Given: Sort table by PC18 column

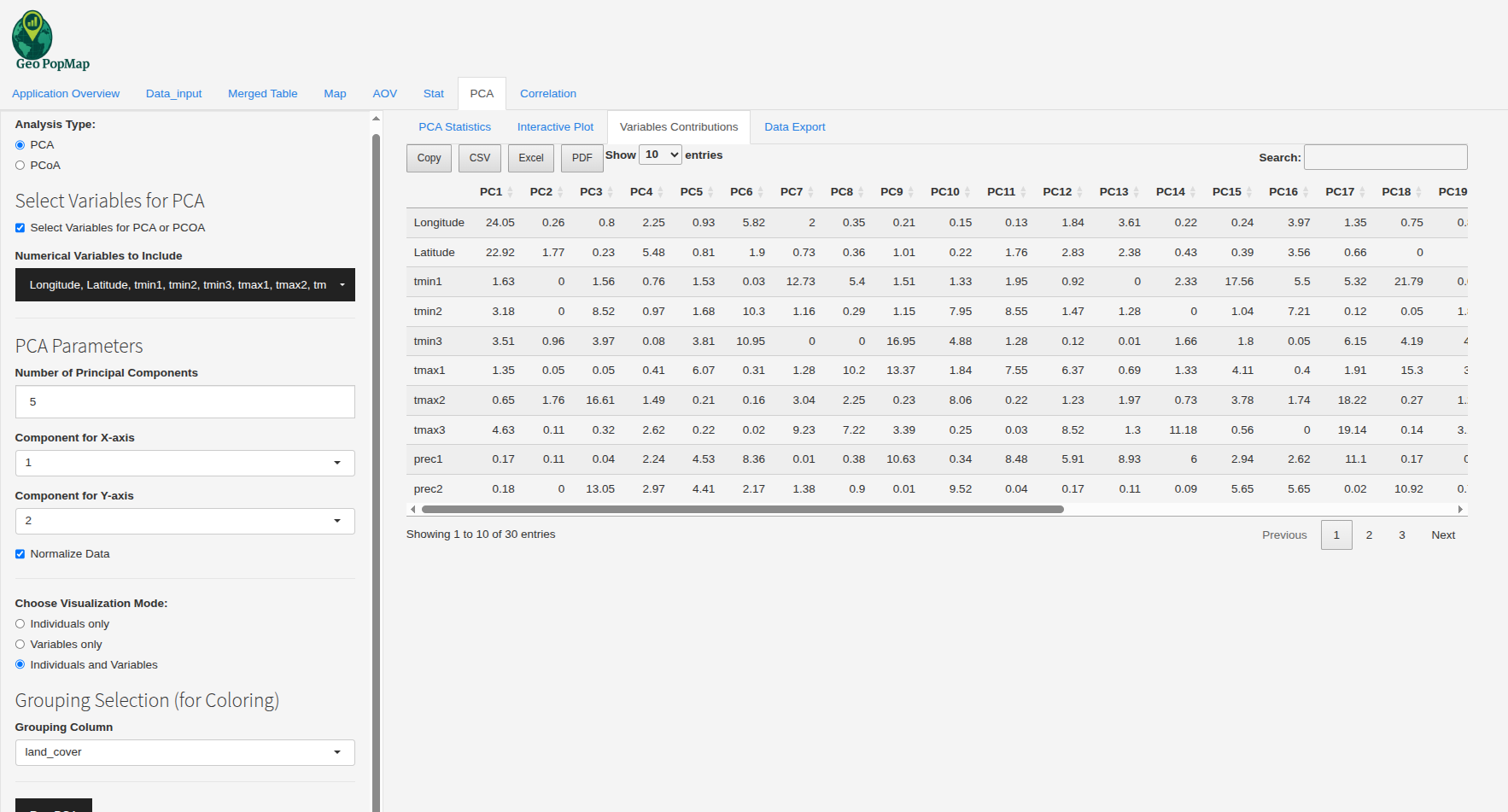Looking at the screenshot, I should point(1401,192).
